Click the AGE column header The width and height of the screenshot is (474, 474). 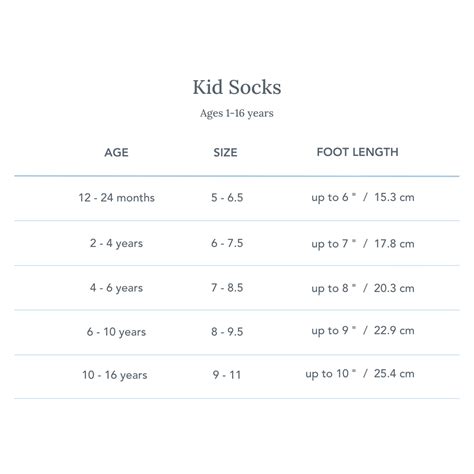pyautogui.click(x=116, y=152)
